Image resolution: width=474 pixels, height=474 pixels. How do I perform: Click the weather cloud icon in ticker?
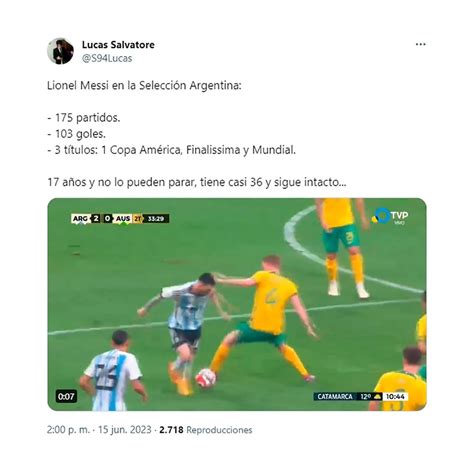(377, 397)
